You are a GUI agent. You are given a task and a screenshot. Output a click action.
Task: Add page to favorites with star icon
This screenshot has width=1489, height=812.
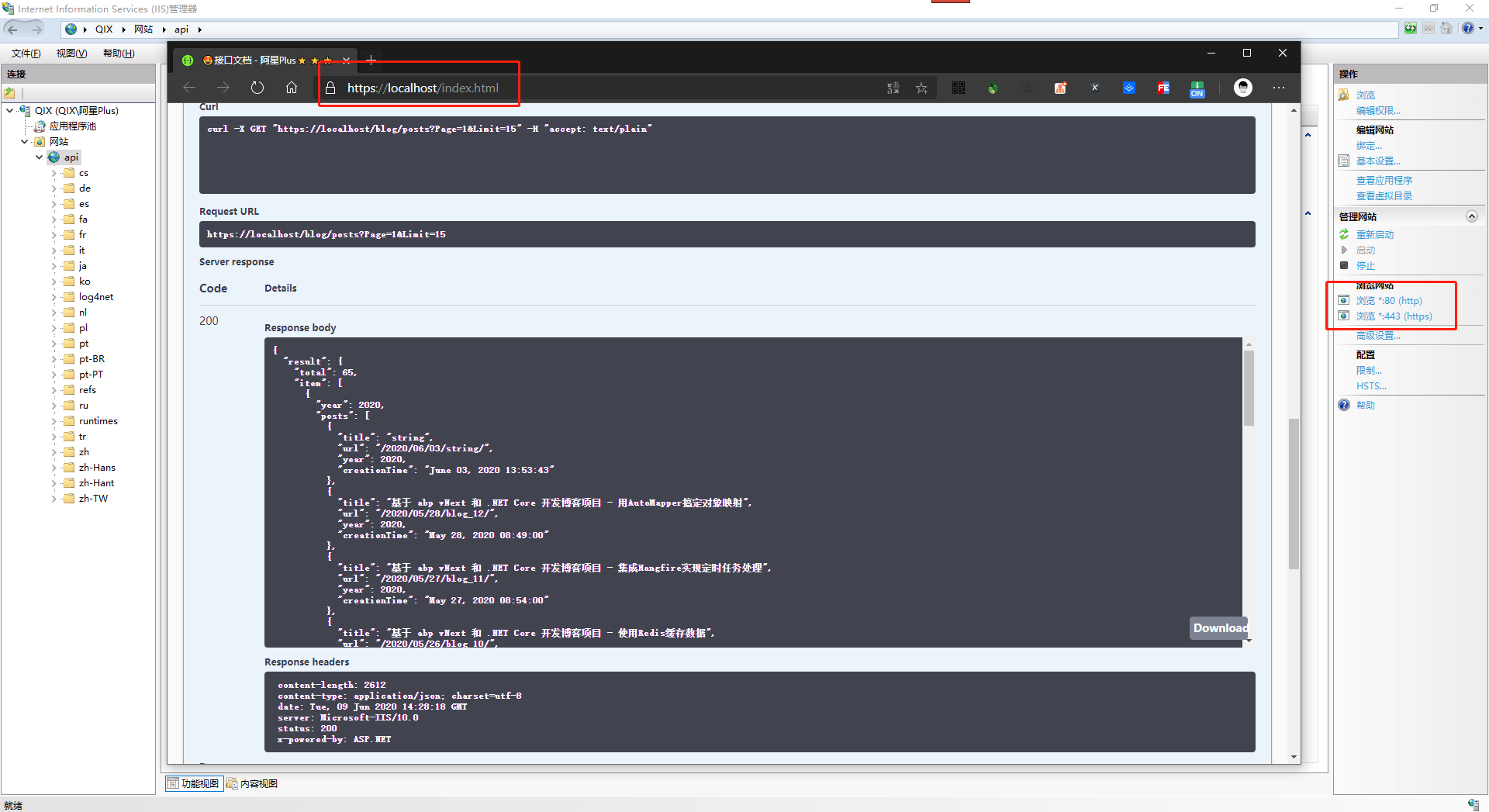click(921, 88)
